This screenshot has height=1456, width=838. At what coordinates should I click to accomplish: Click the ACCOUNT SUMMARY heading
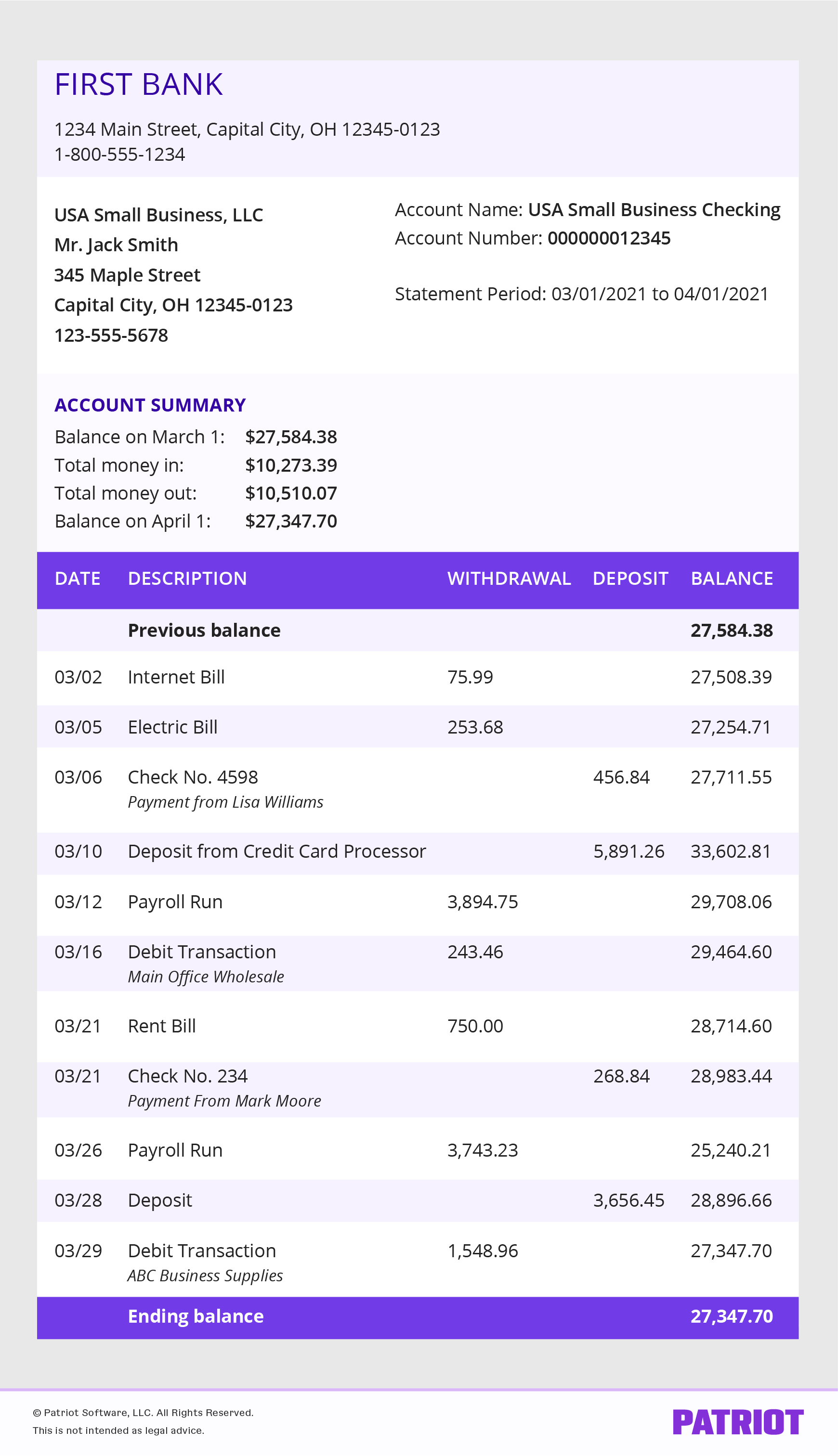pos(149,405)
